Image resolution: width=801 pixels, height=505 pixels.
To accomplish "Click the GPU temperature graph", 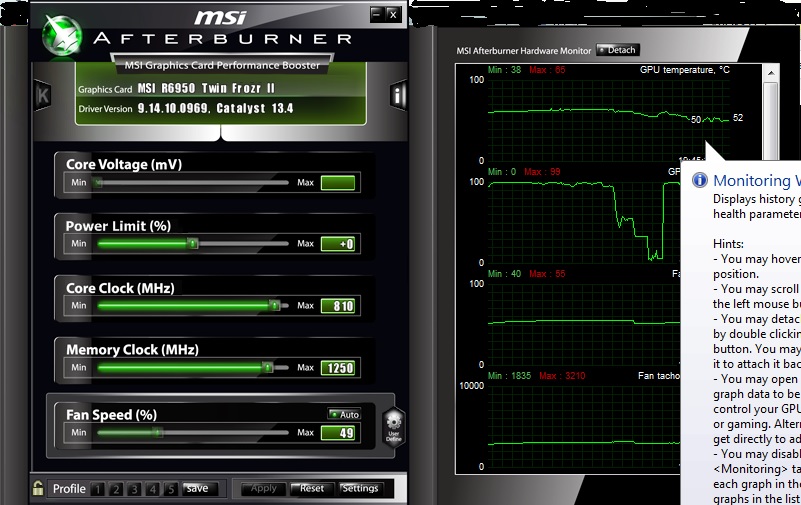I will (x=609, y=120).
